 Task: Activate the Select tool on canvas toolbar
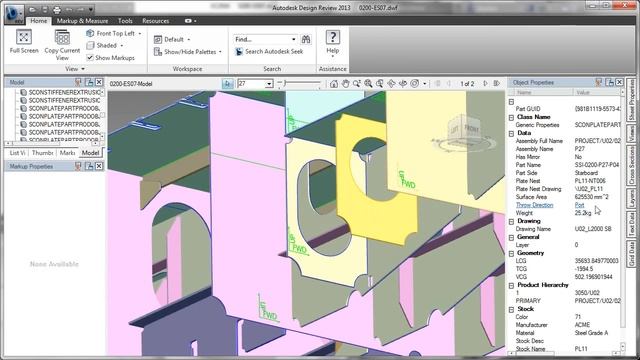point(228,84)
